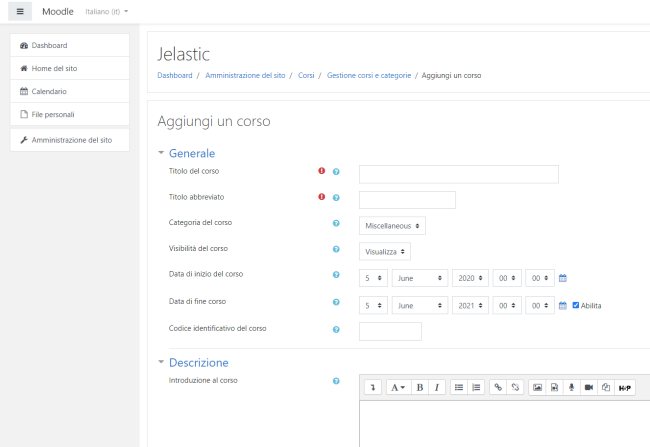Open Miscellaneous category dropdown
This screenshot has width=650, height=447.
(x=392, y=226)
